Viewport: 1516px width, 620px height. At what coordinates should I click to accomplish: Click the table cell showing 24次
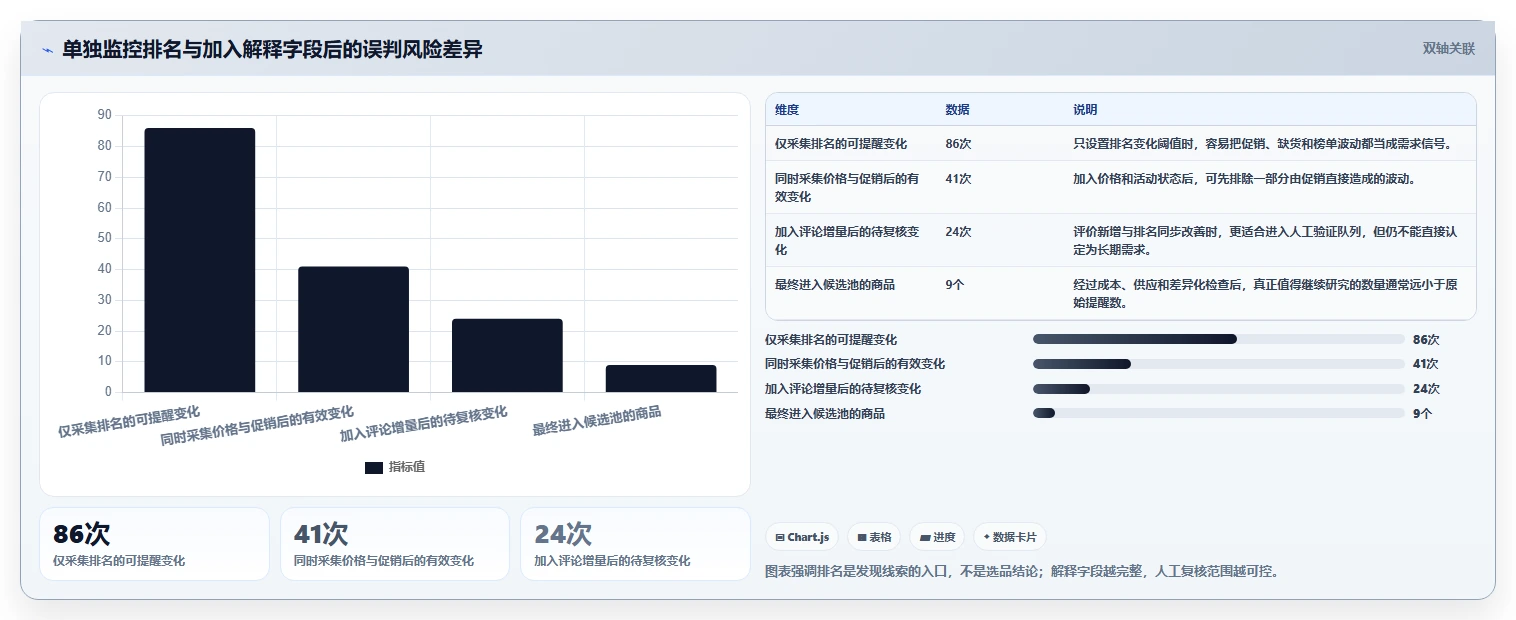(x=958, y=232)
